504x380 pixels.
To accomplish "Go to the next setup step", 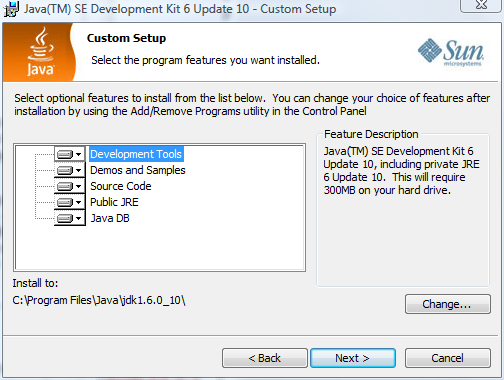I will (353, 358).
